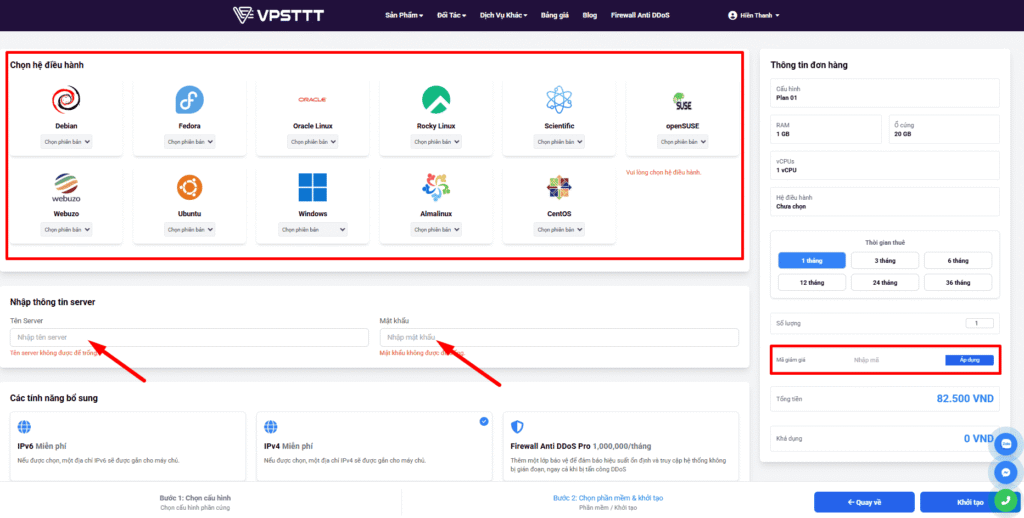The height and width of the screenshot is (518, 1024).
Task: Click the Ubuntu orange circle logo
Action: click(189, 187)
